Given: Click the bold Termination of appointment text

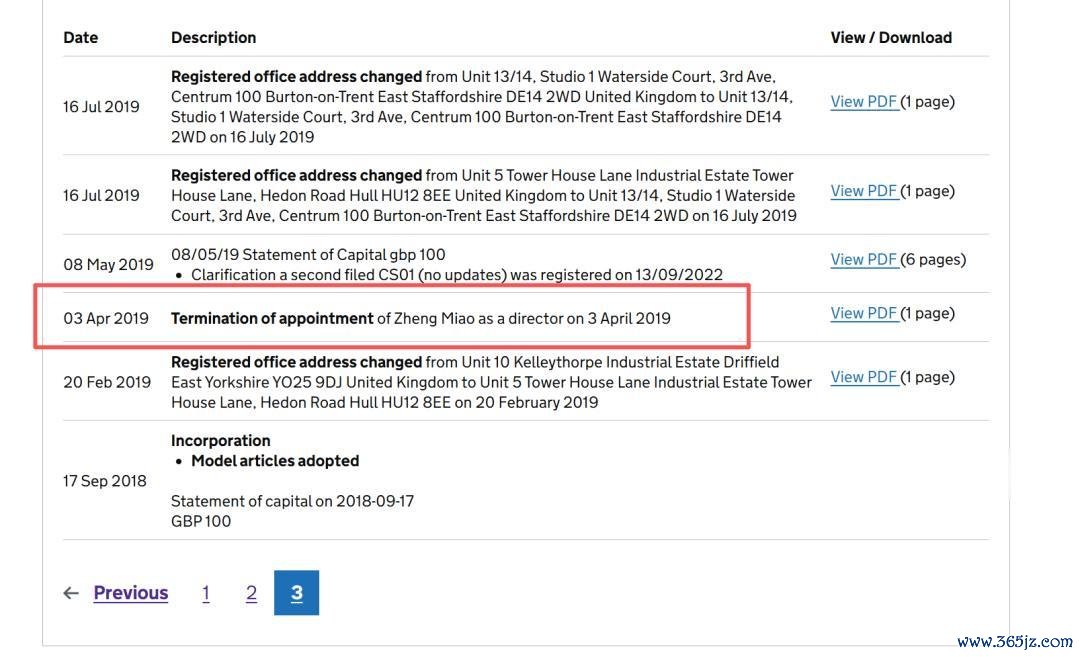Looking at the screenshot, I should click(x=272, y=318).
